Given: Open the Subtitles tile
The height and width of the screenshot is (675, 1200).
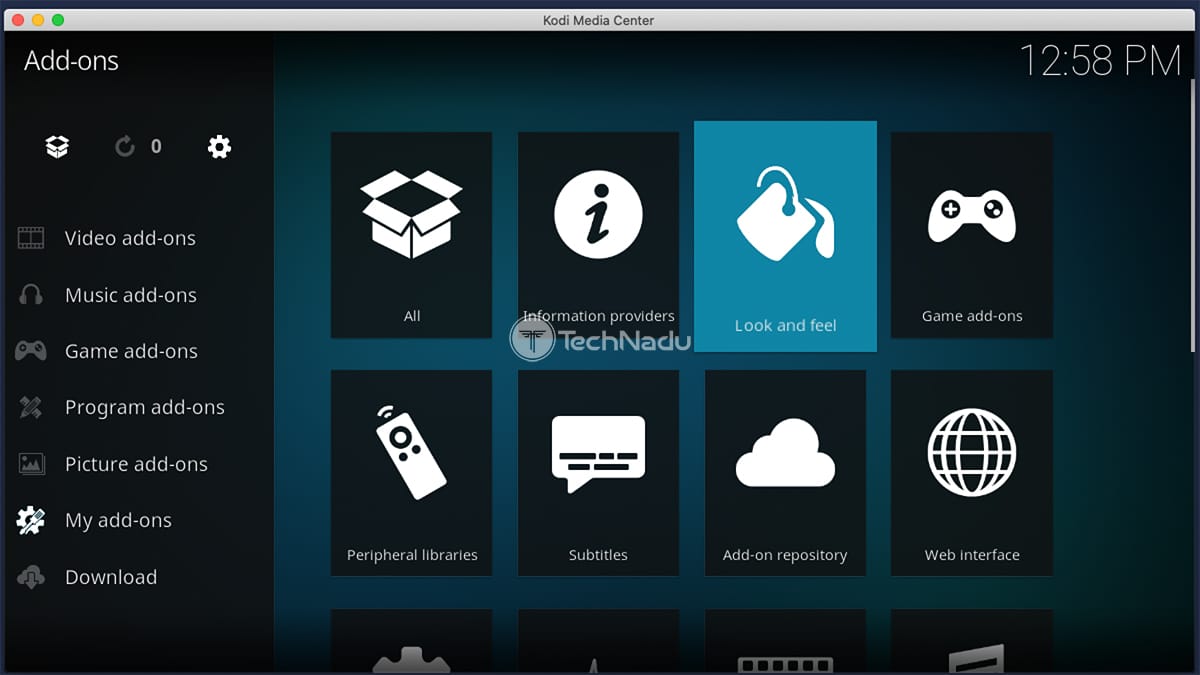Looking at the screenshot, I should tap(598, 473).
